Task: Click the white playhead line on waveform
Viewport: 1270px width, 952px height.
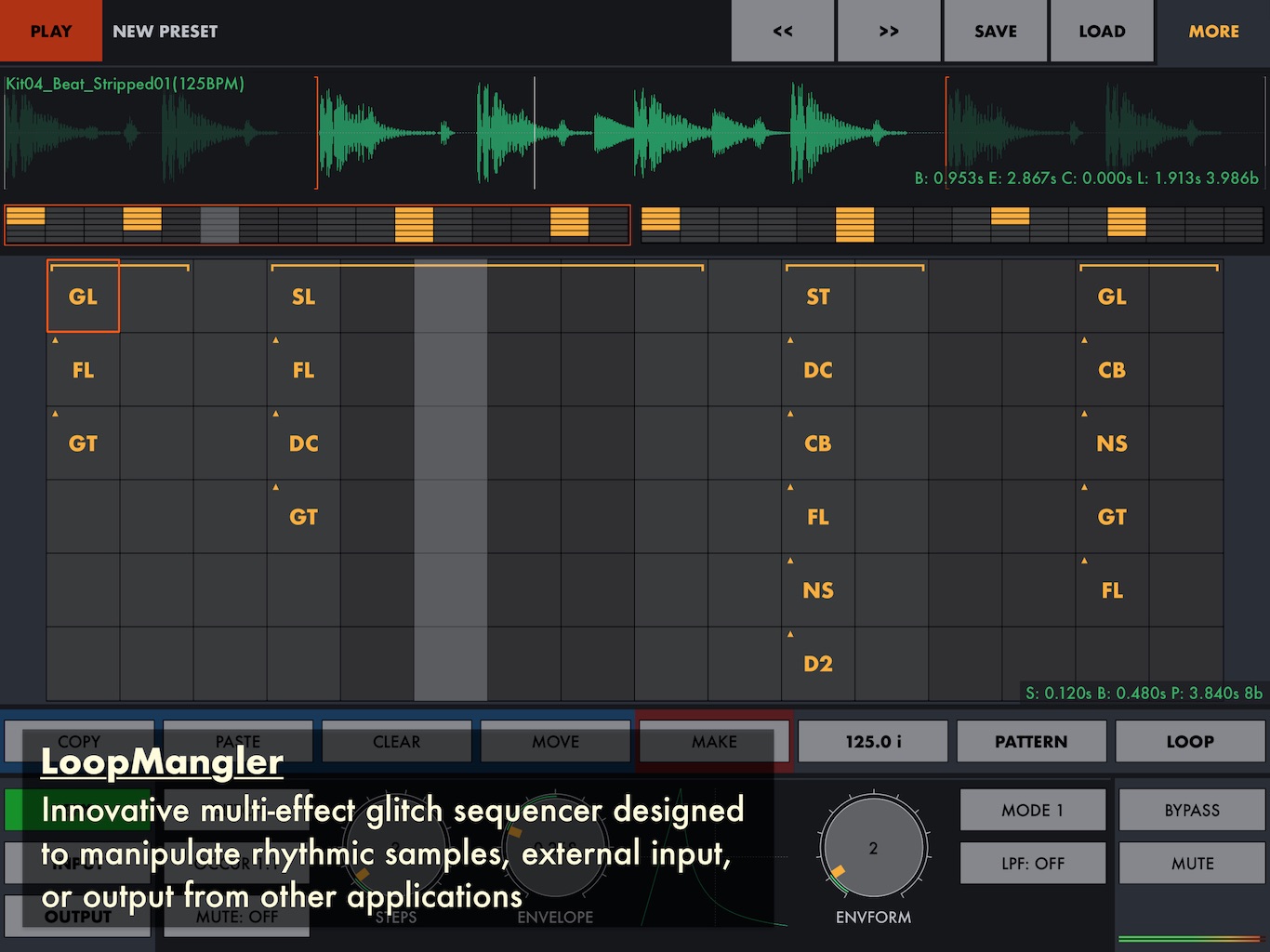Action: [x=535, y=133]
